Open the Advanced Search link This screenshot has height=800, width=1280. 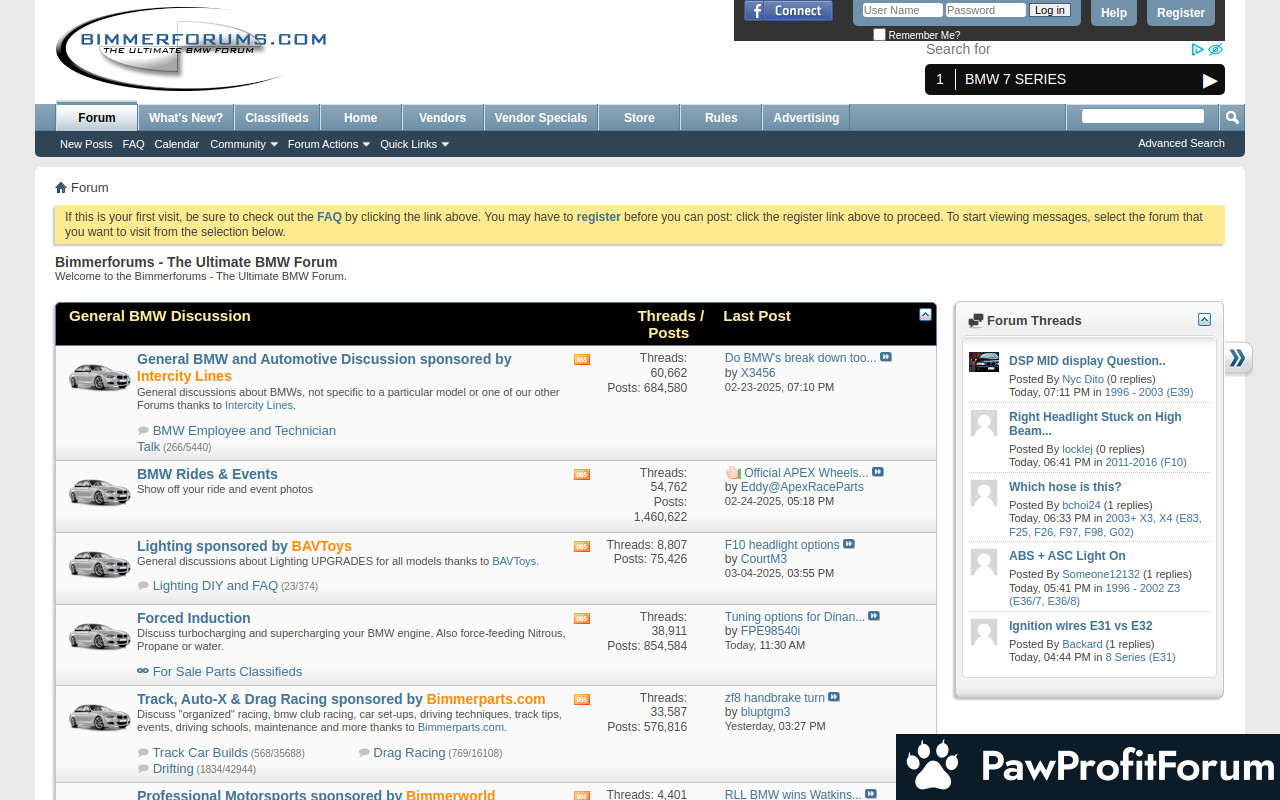(x=1181, y=143)
